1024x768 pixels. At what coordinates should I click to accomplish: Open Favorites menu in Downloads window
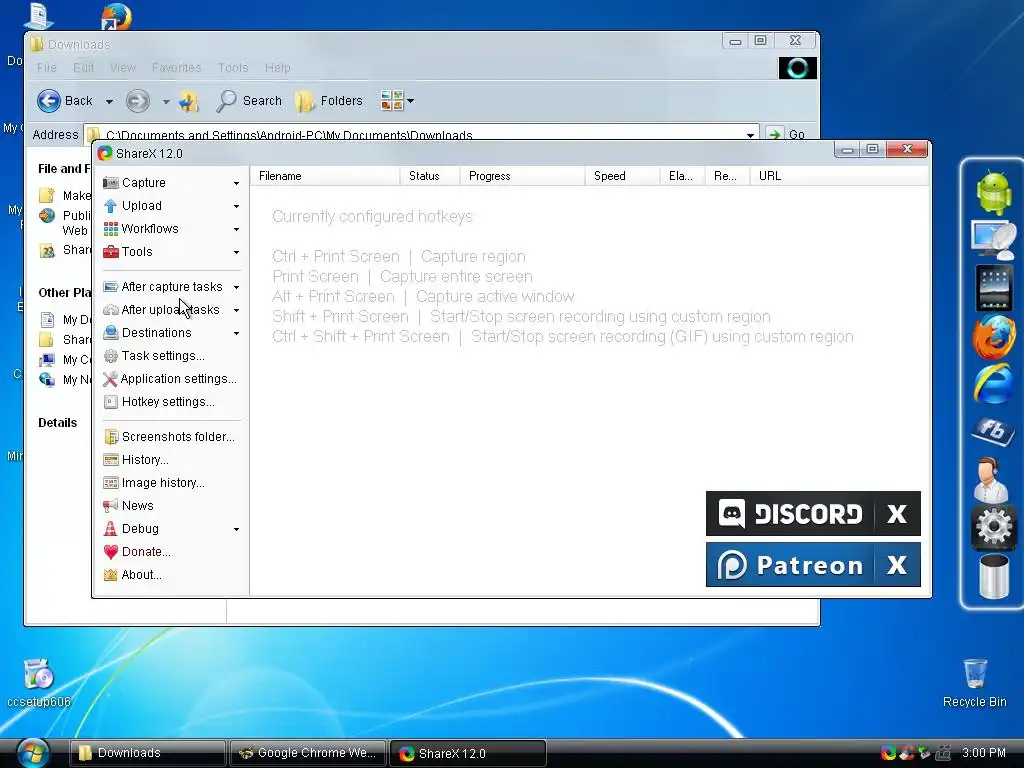176,67
